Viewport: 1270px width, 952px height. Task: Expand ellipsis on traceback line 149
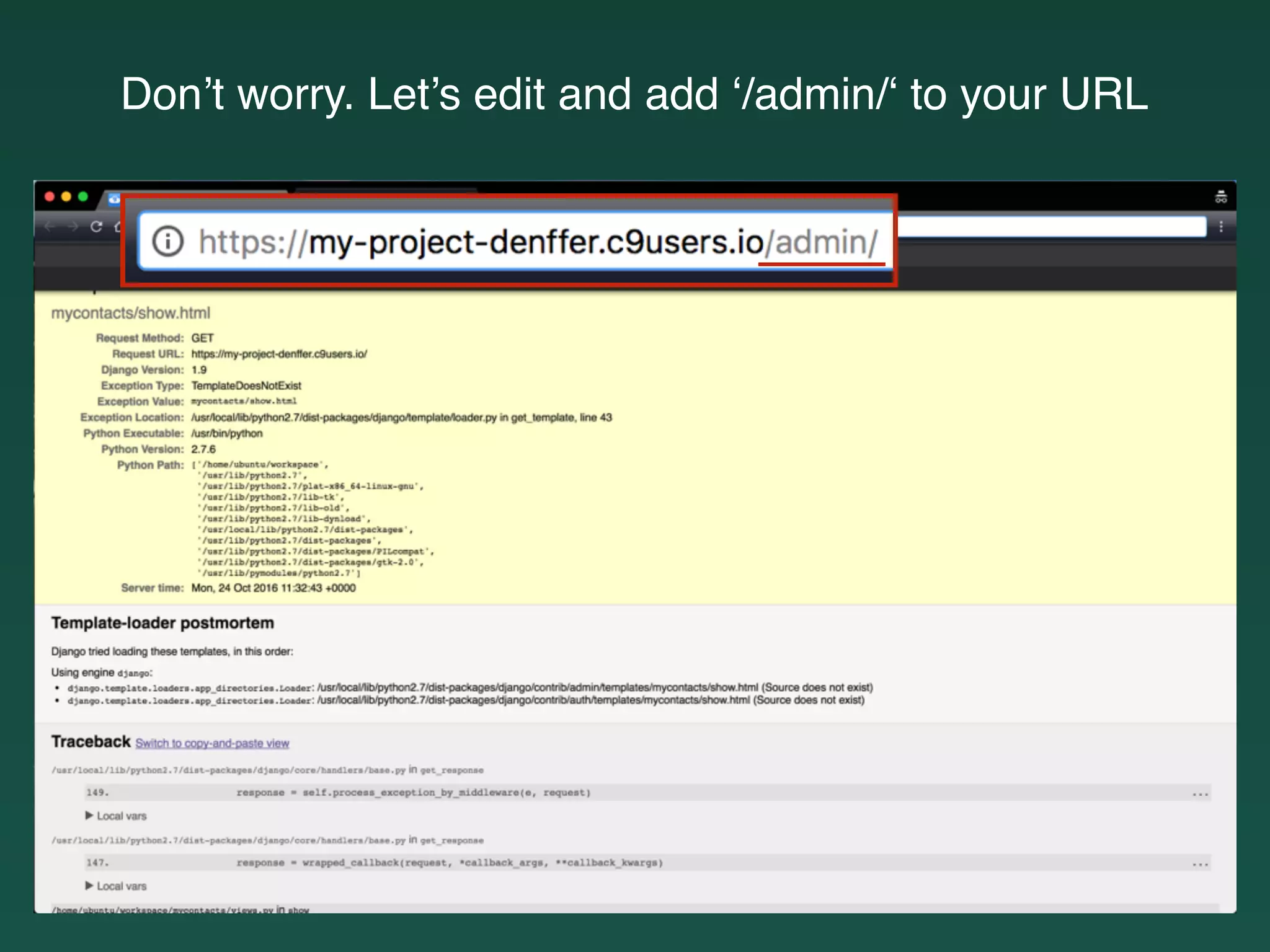1200,793
